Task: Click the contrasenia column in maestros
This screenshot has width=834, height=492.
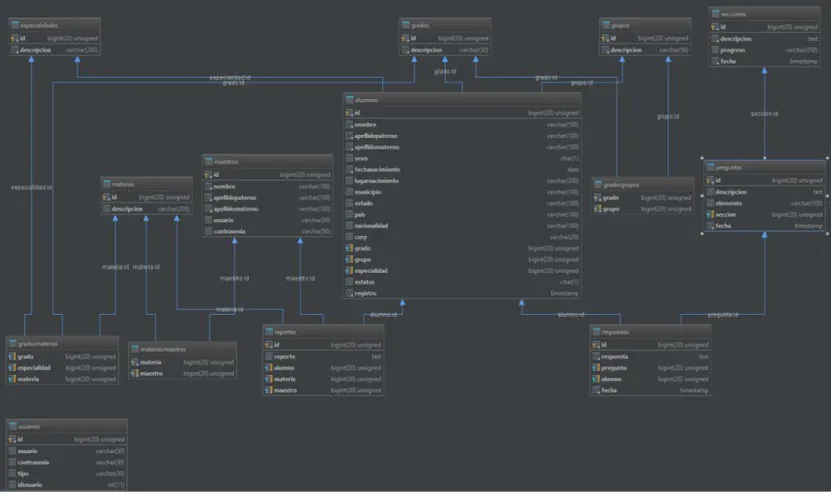Action: 268,231
